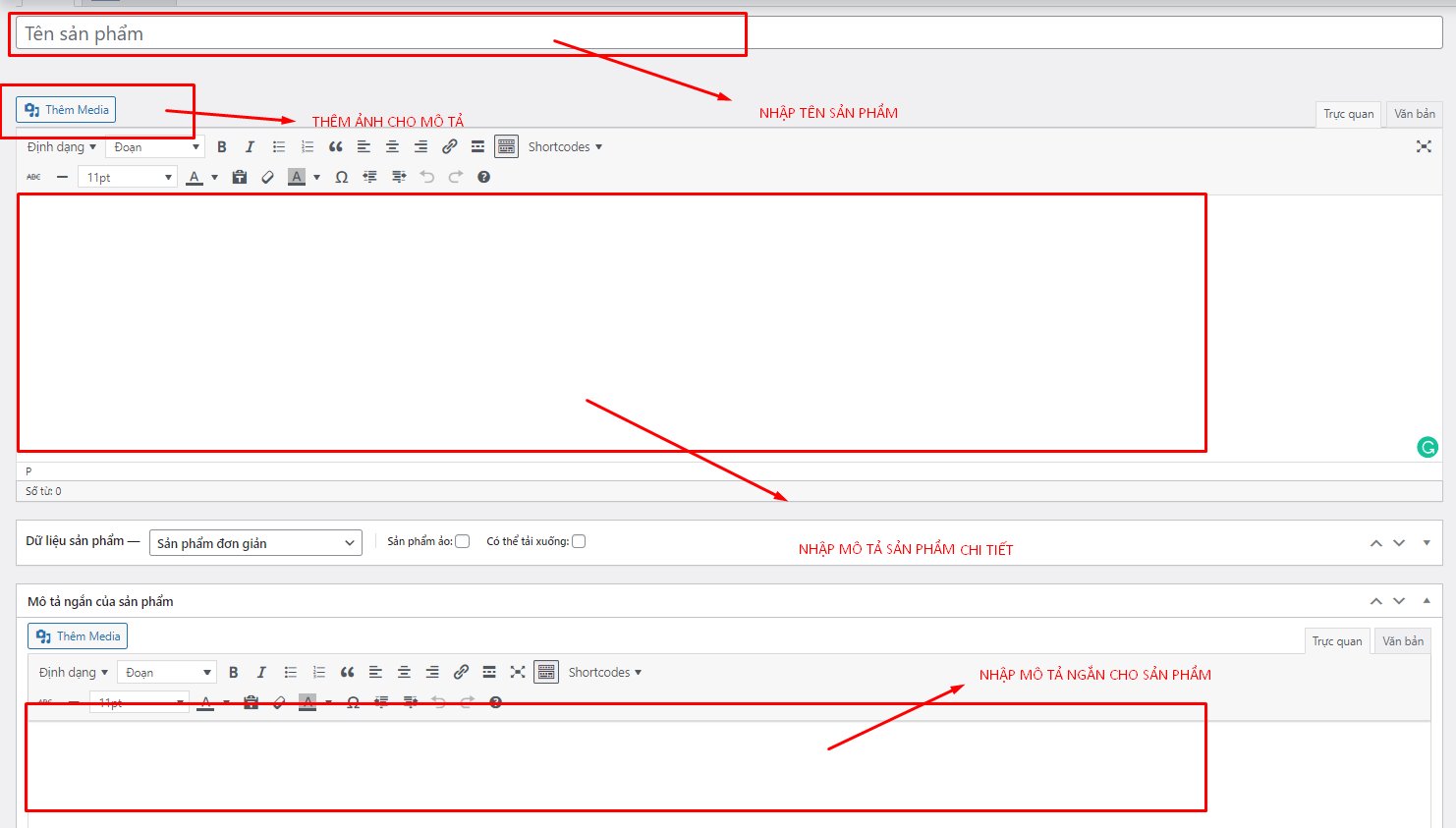Select "Trực quan" tab in short description editor
The height and width of the screenshot is (828, 1456).
tap(1336, 641)
